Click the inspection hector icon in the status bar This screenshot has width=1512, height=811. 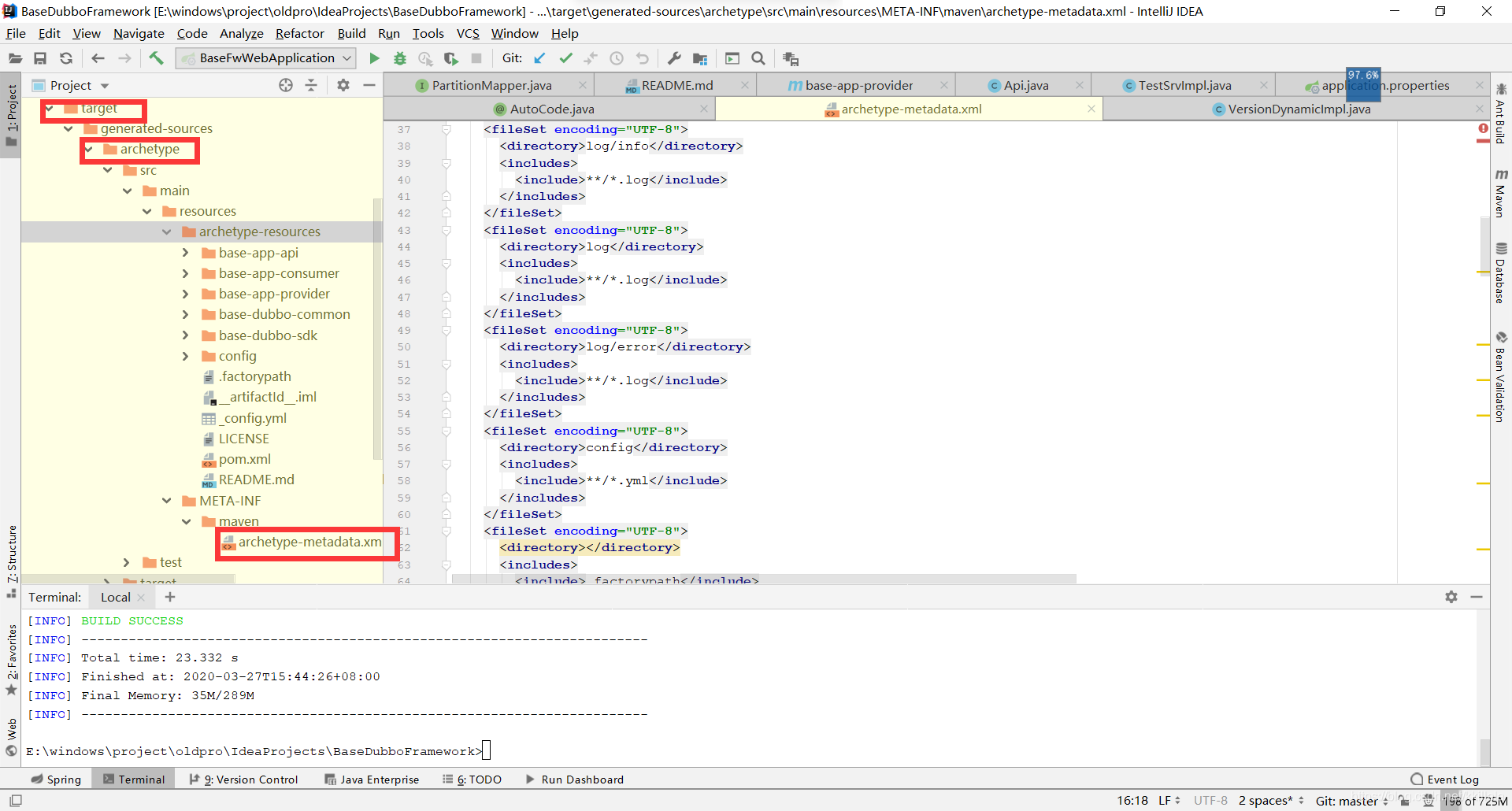coord(1428,801)
